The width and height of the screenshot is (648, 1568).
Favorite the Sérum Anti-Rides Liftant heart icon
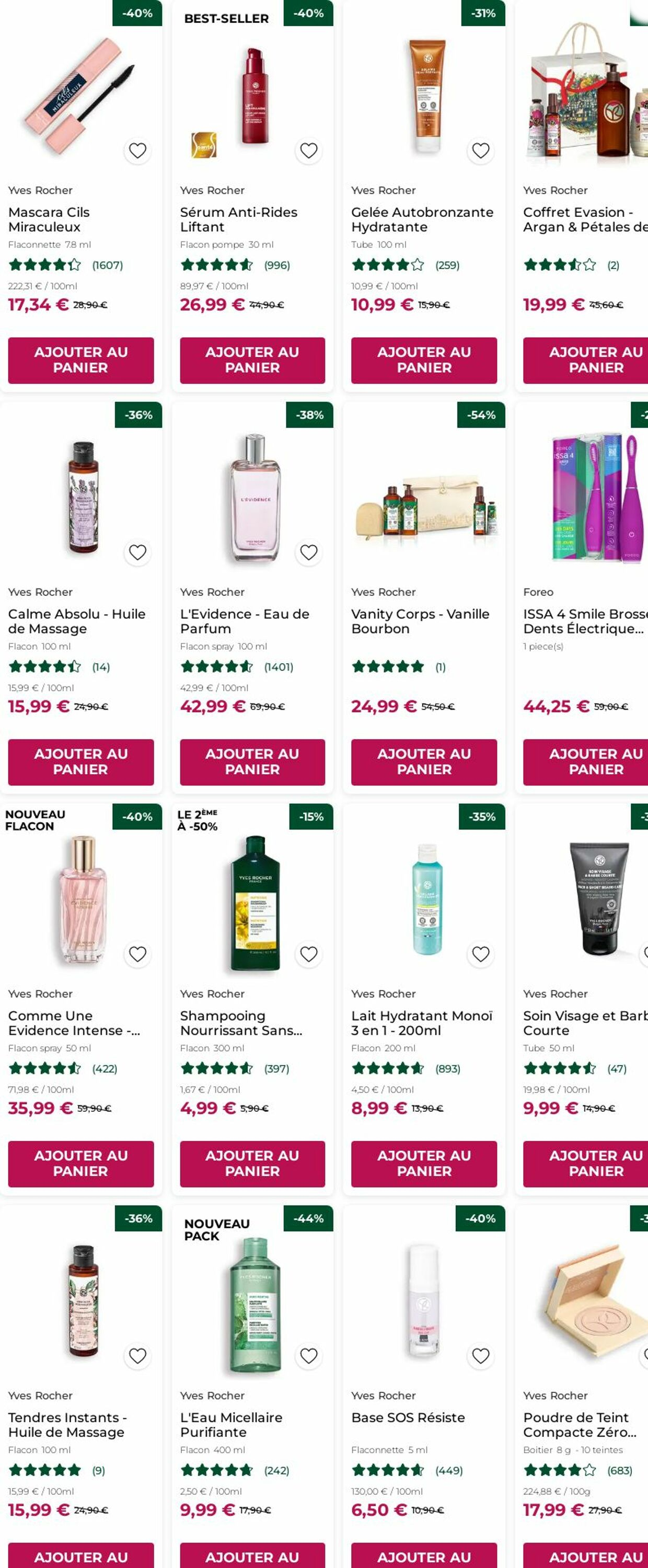click(x=308, y=151)
